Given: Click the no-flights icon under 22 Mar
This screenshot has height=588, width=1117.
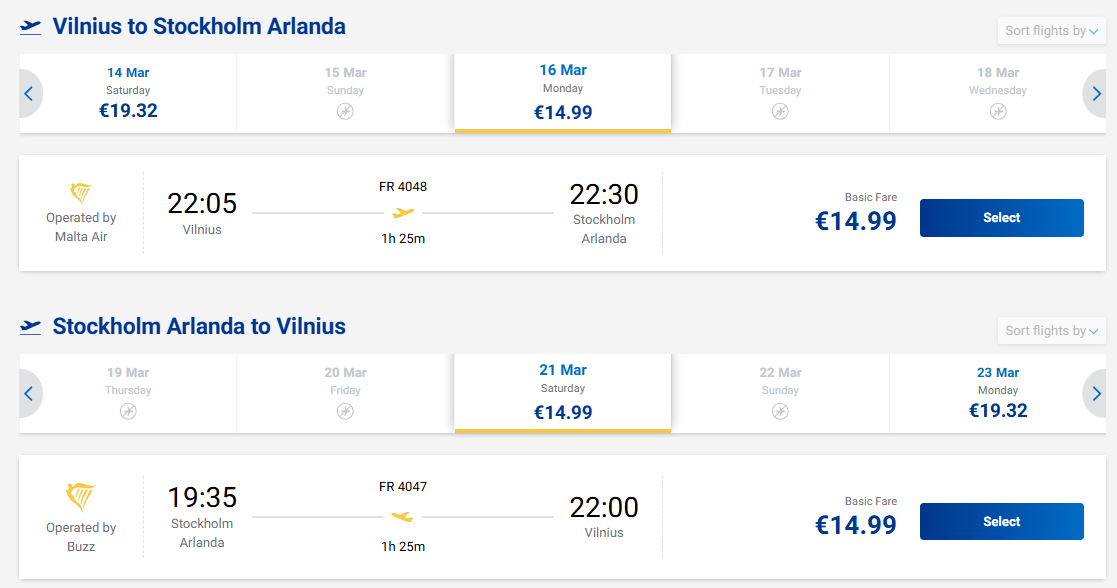Looking at the screenshot, I should [780, 411].
